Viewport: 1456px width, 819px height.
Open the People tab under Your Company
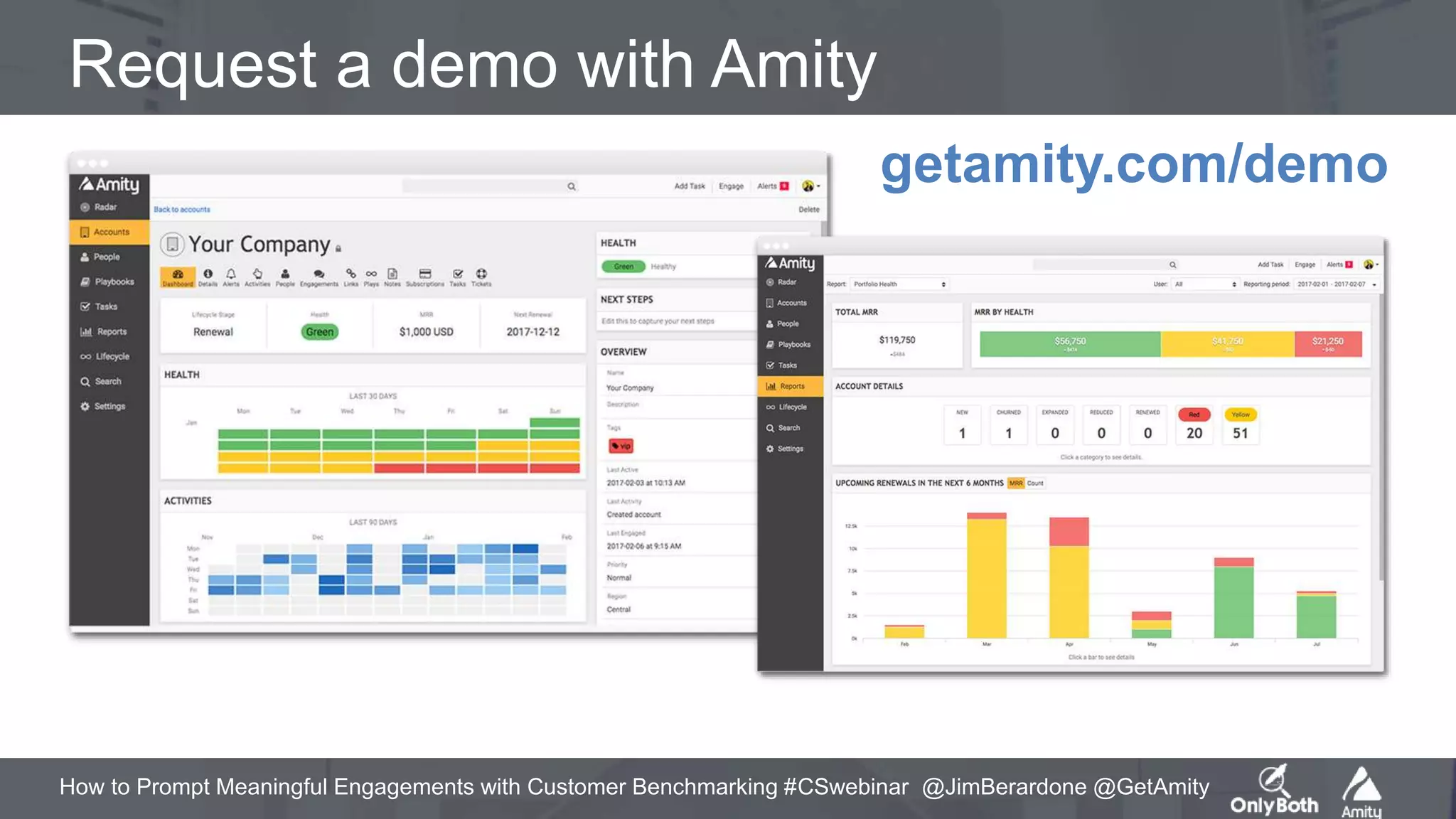point(285,277)
